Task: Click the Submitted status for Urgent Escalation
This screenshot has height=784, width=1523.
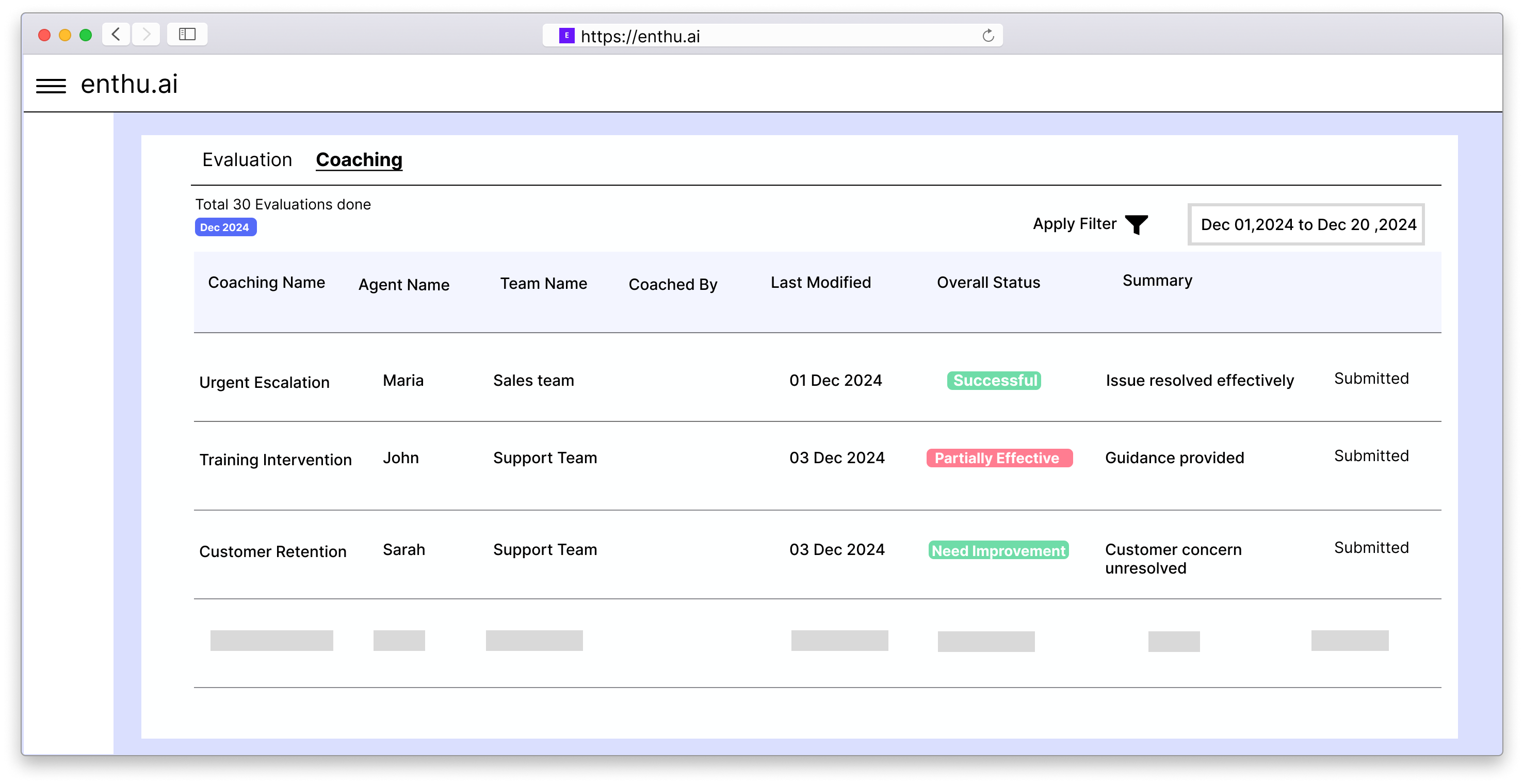Action: (1371, 378)
